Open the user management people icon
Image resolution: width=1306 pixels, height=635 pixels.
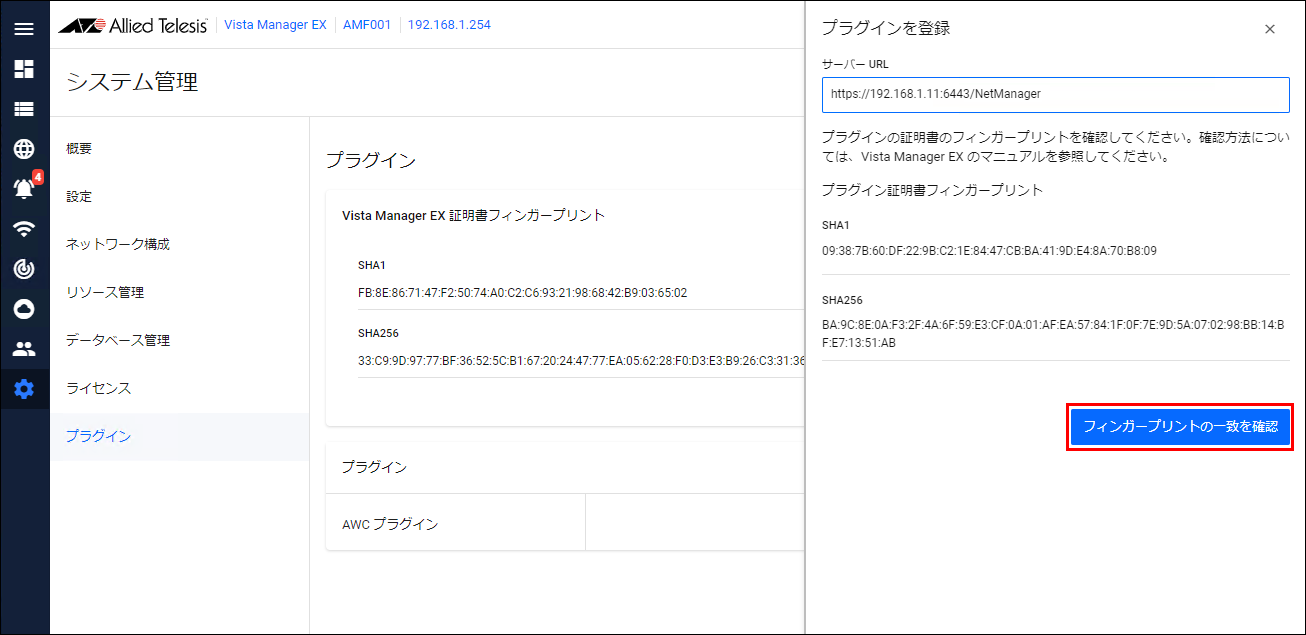[24, 349]
